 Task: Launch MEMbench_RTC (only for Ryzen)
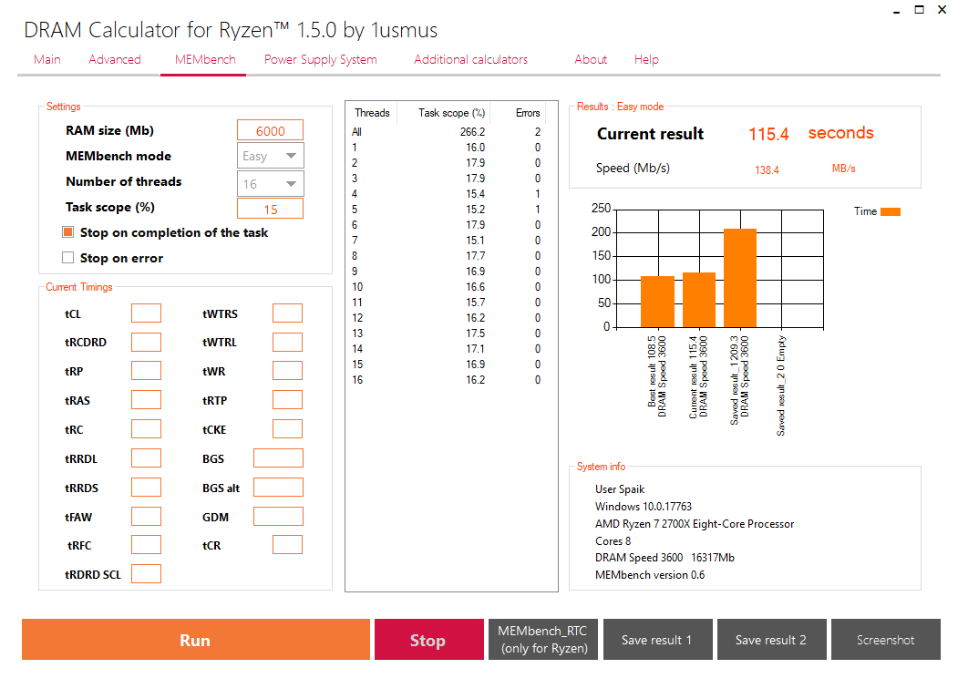543,640
